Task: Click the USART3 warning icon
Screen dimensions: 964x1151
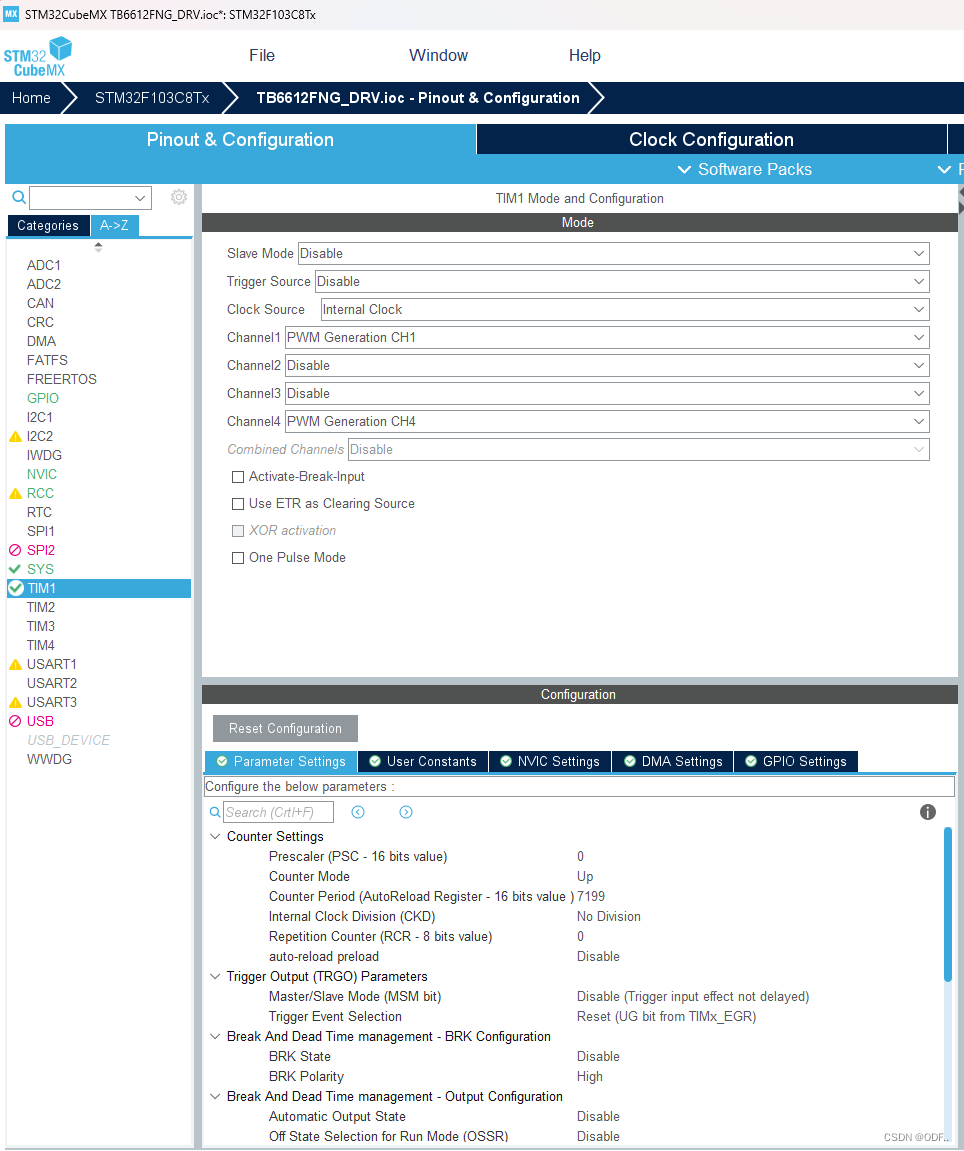Action: (15, 702)
